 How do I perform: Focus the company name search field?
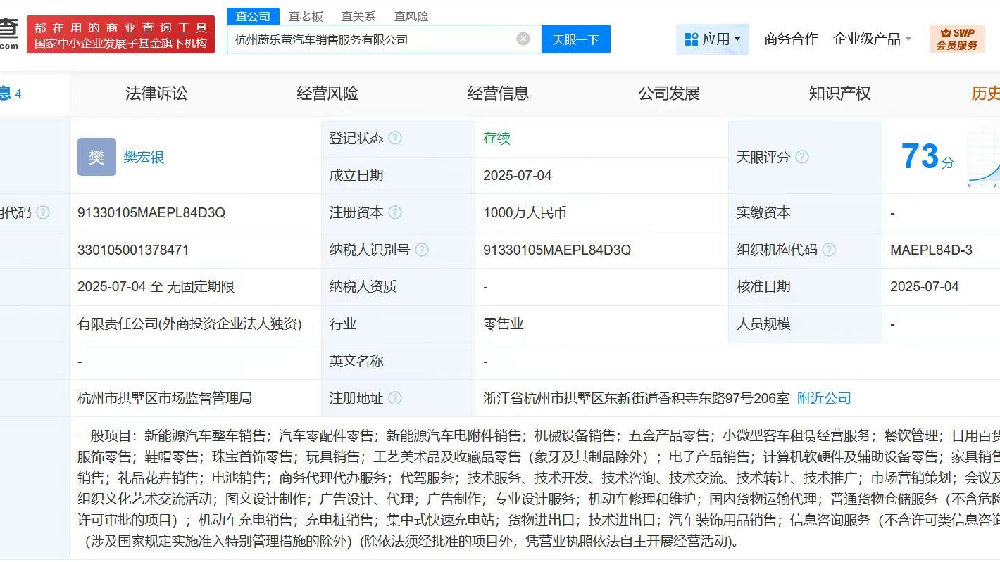[x=384, y=39]
